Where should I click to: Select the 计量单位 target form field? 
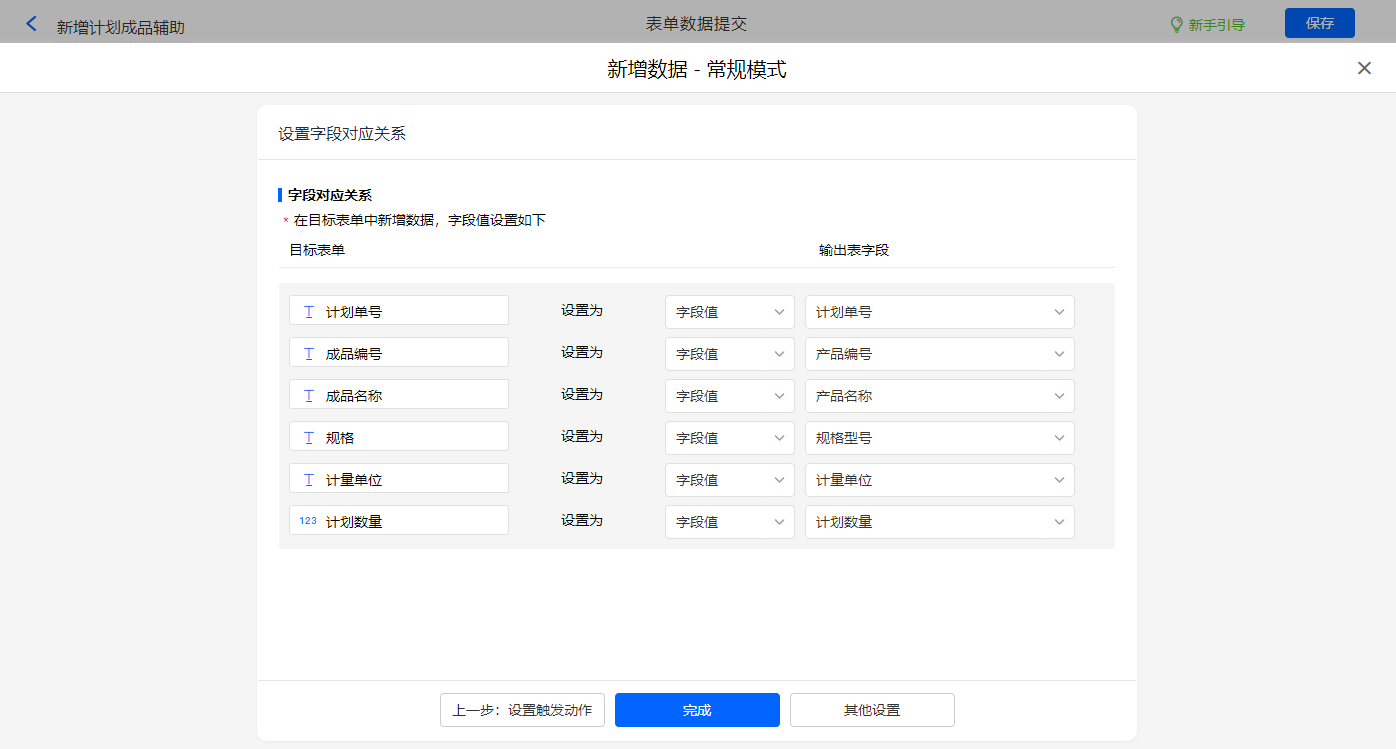point(399,480)
